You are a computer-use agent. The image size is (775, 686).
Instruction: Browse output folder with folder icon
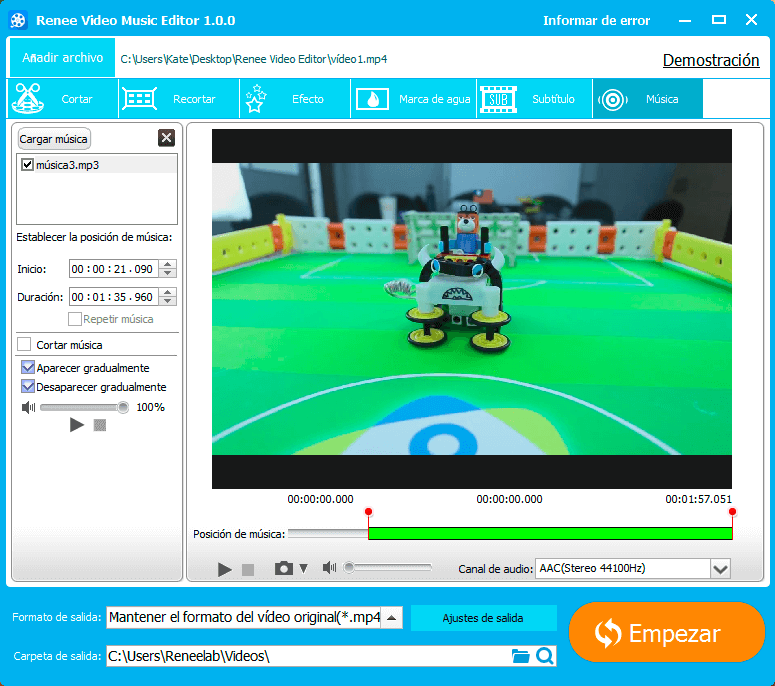tap(520, 656)
